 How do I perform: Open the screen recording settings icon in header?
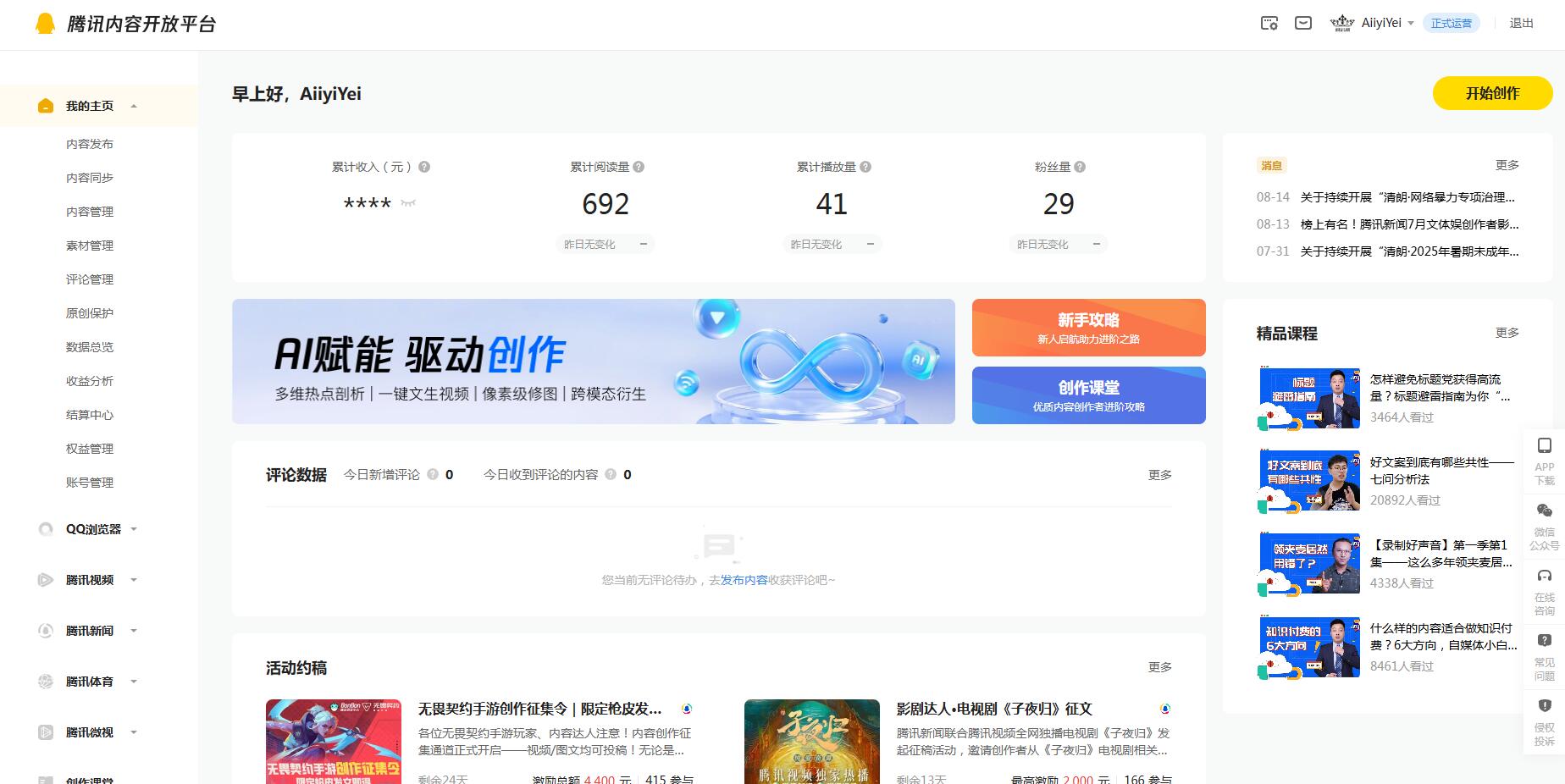click(1269, 23)
